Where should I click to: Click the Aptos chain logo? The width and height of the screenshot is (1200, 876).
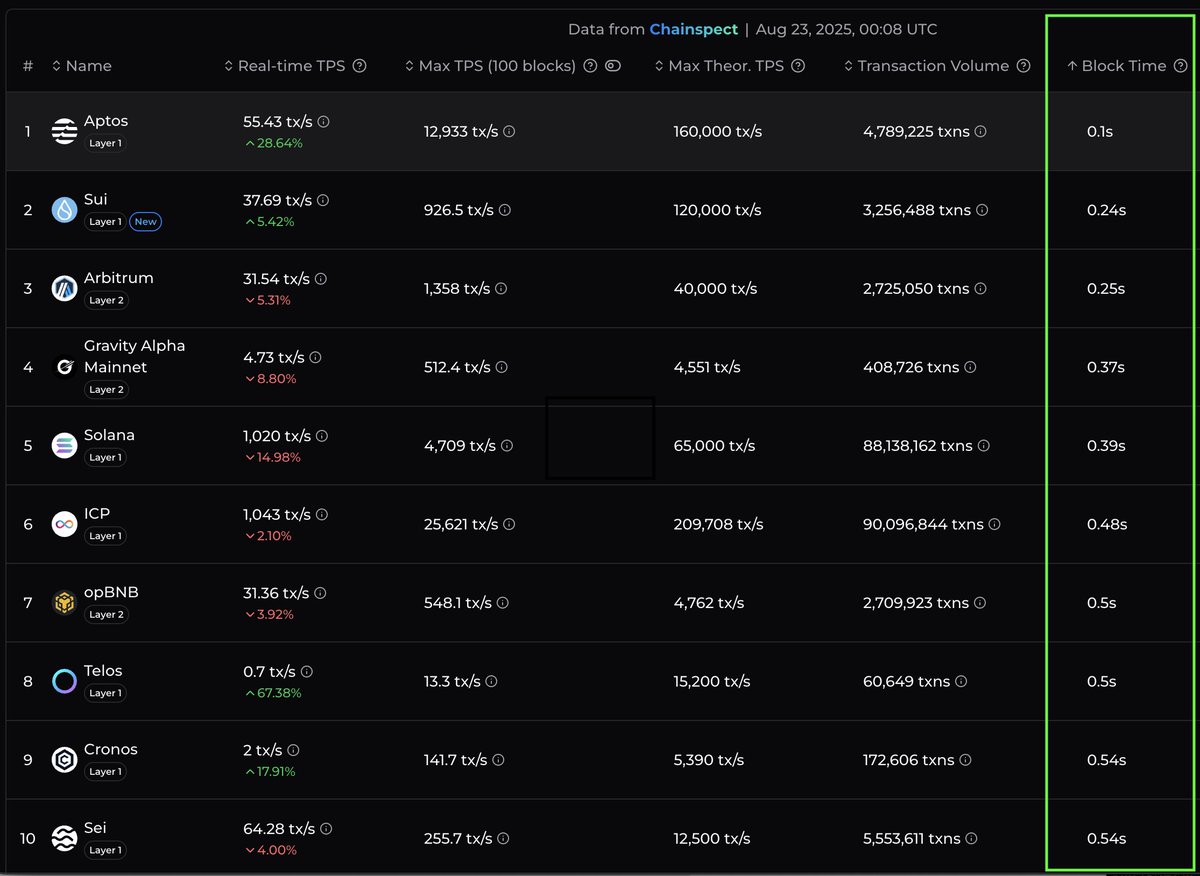65,131
